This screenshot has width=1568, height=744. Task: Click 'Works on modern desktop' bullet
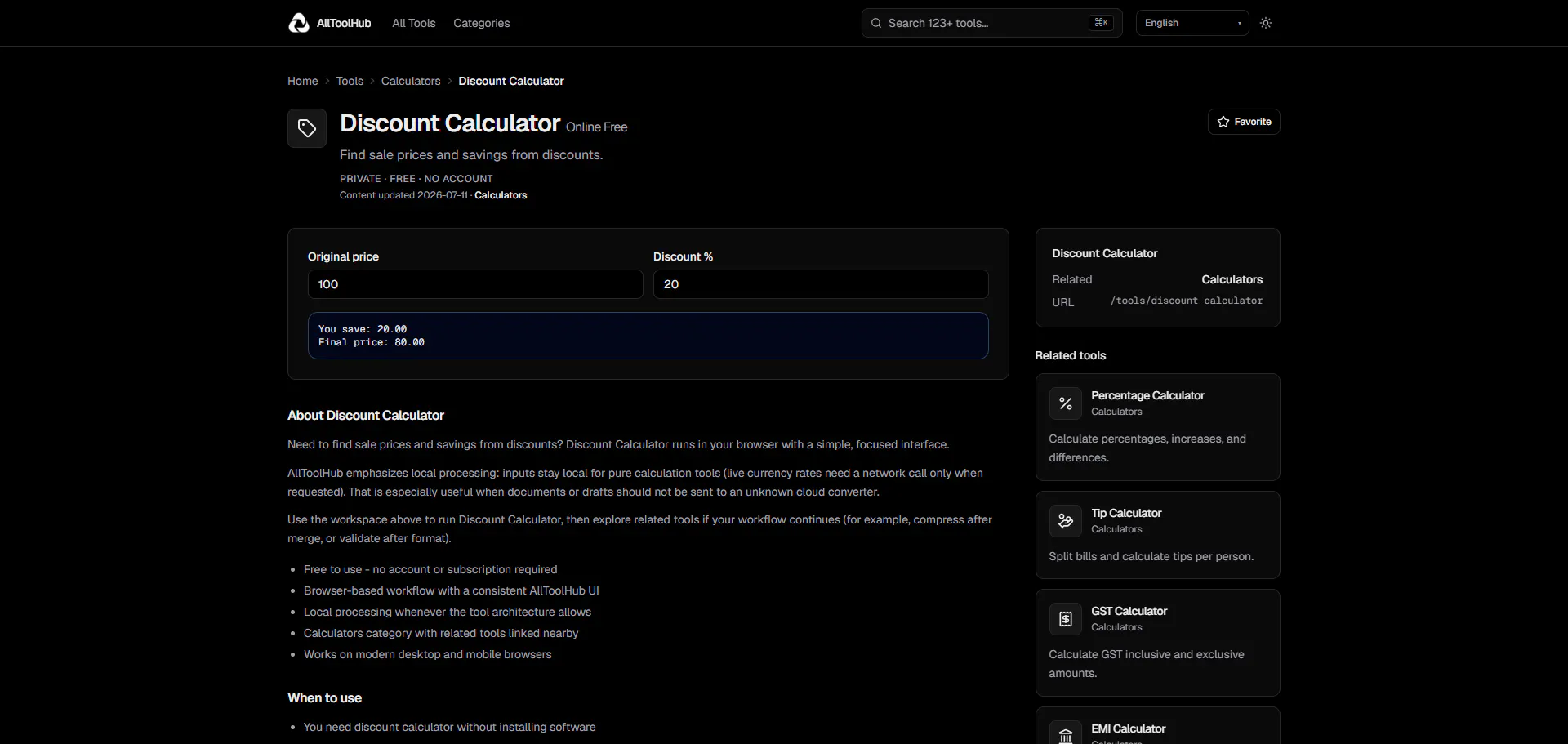coord(428,654)
